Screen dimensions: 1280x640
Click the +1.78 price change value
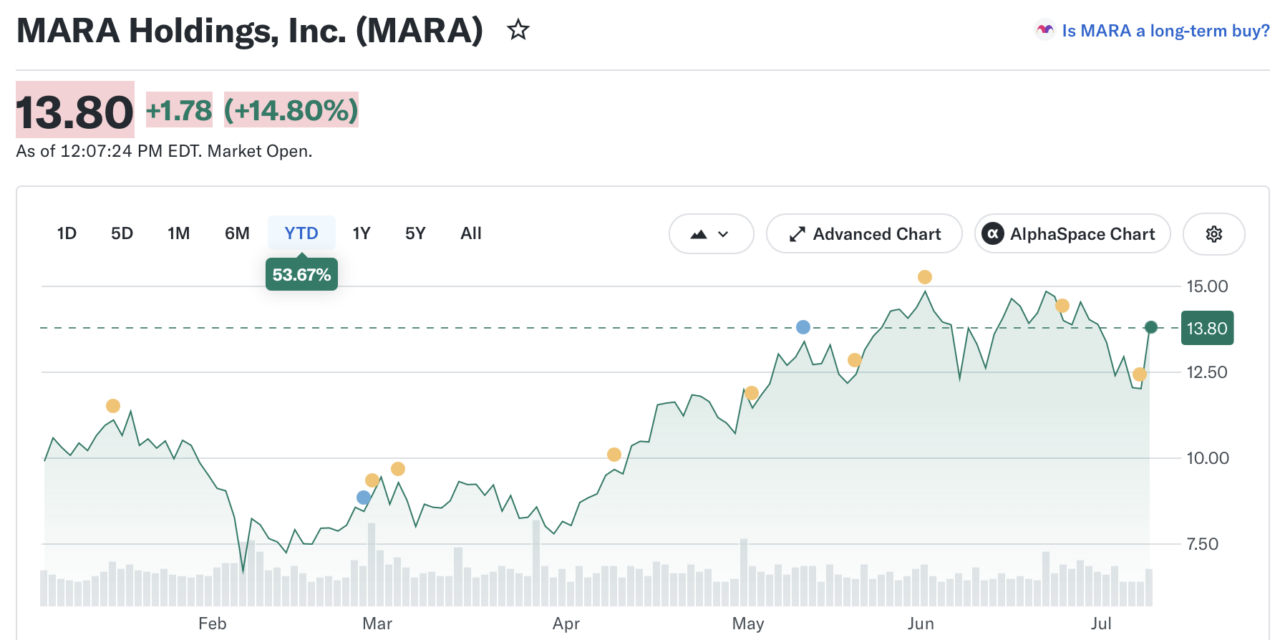[x=179, y=110]
